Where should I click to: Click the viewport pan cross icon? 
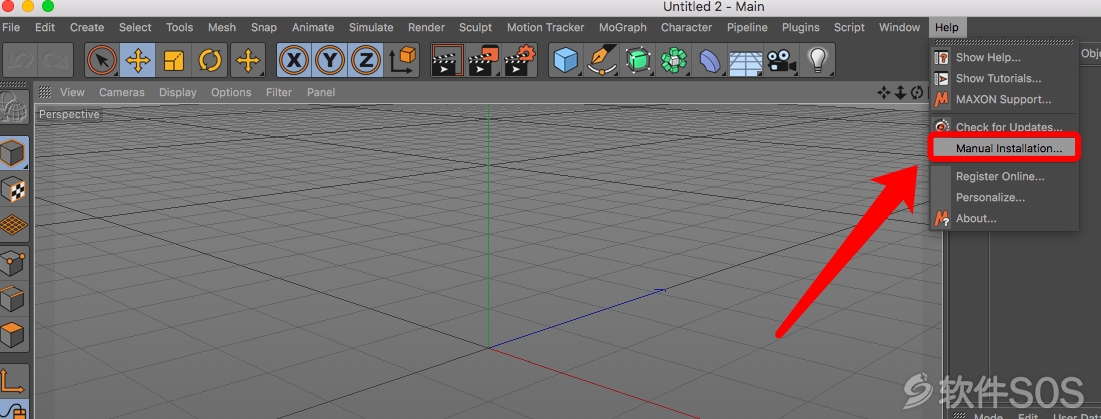(884, 93)
